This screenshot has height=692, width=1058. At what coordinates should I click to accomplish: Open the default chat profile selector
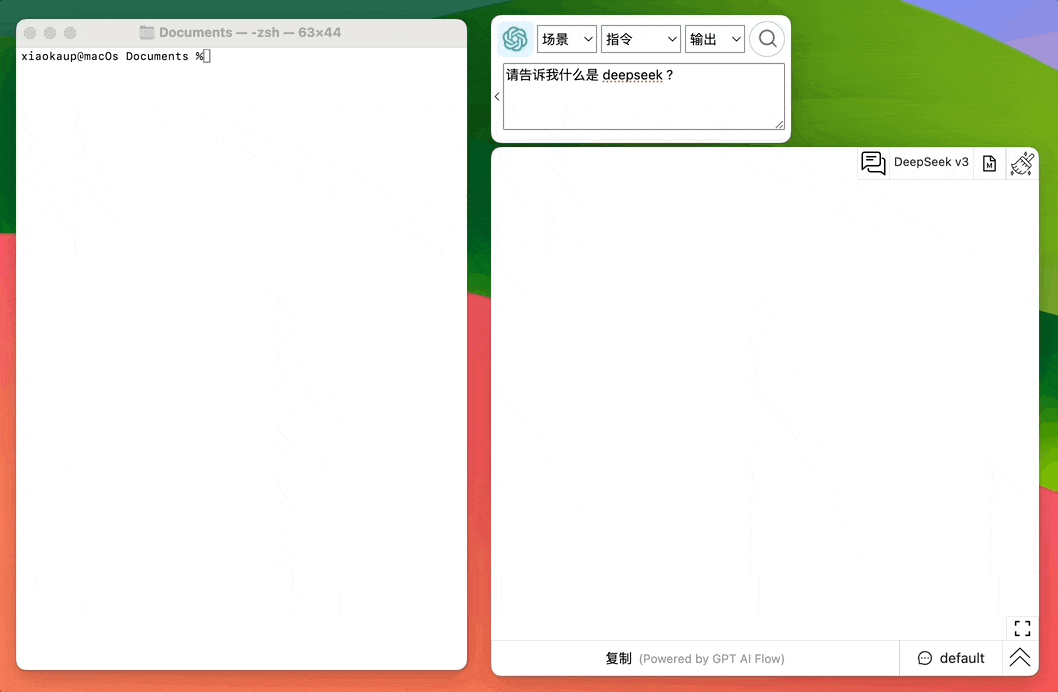(951, 658)
